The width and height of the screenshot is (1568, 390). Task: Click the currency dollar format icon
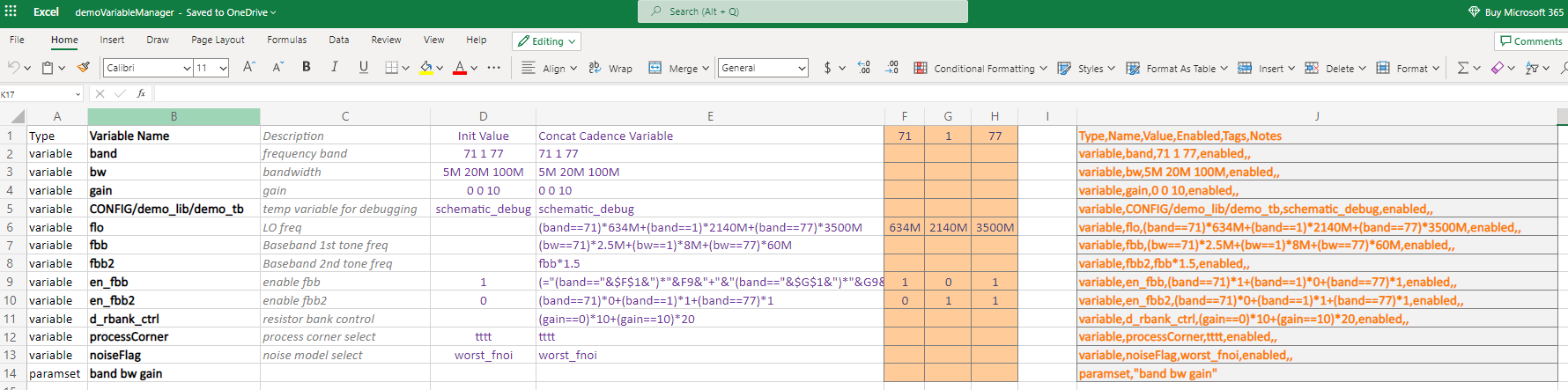[827, 68]
